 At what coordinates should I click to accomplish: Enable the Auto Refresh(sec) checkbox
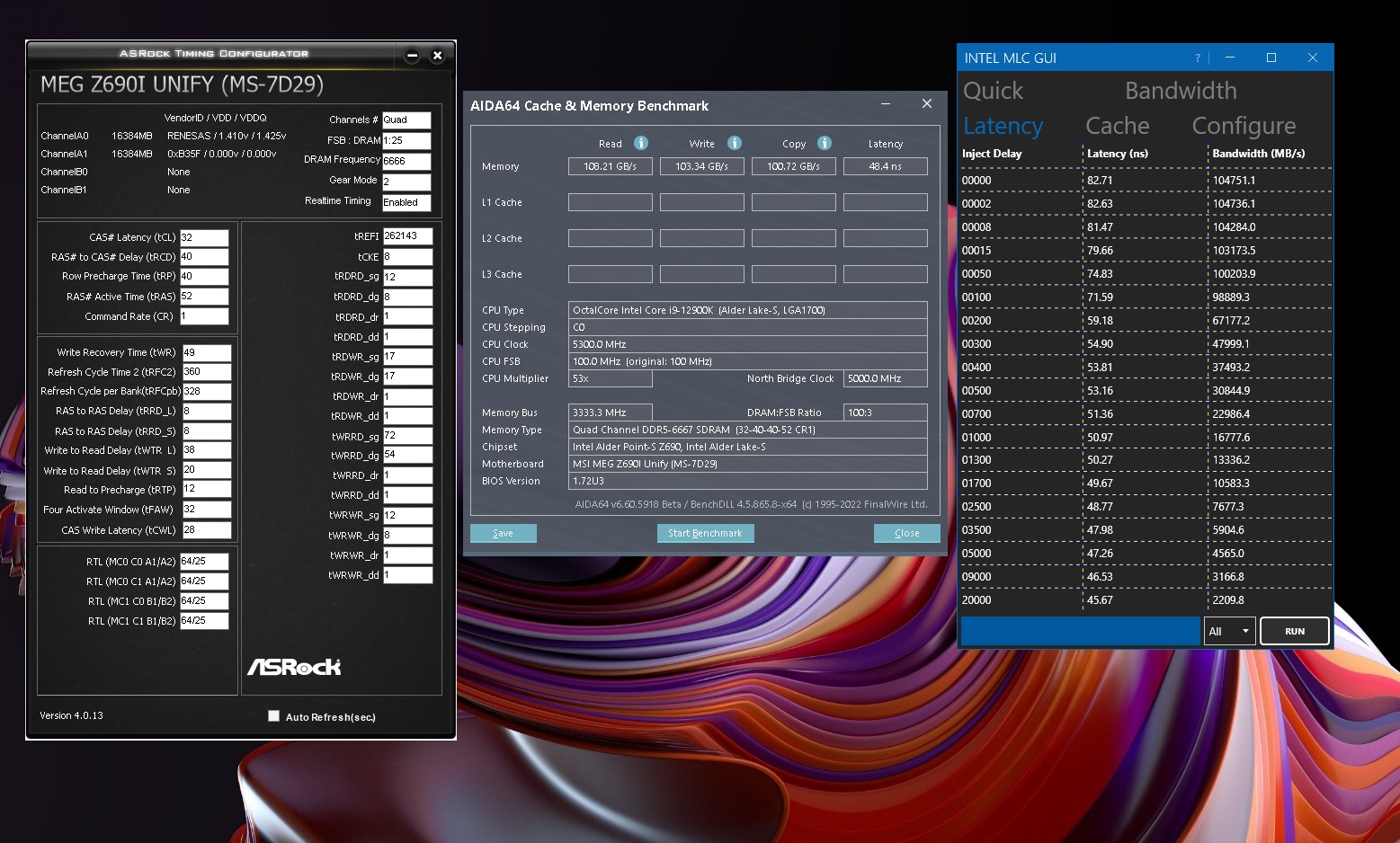pos(273,716)
